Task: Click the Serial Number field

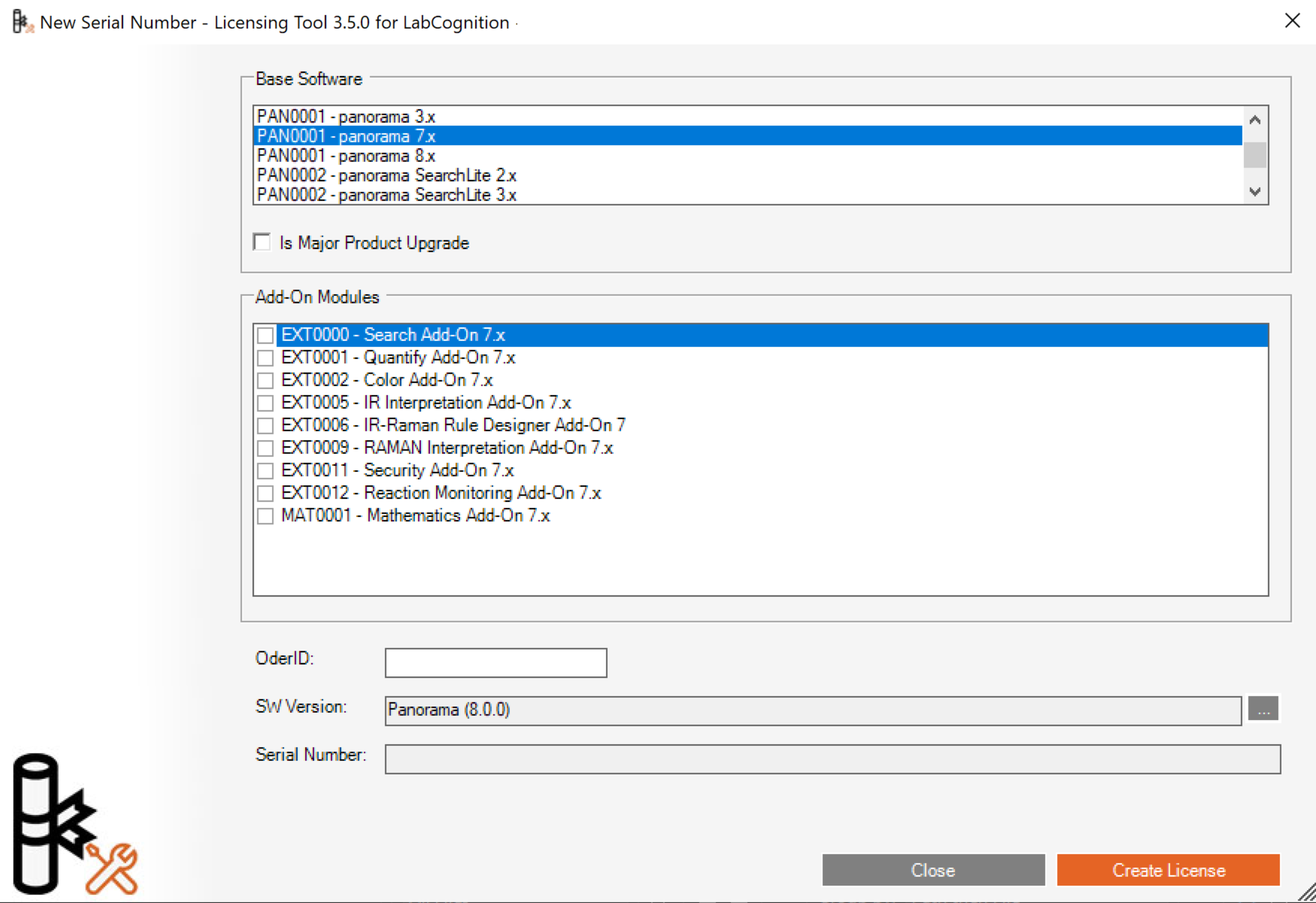Action: pyautogui.click(x=832, y=759)
